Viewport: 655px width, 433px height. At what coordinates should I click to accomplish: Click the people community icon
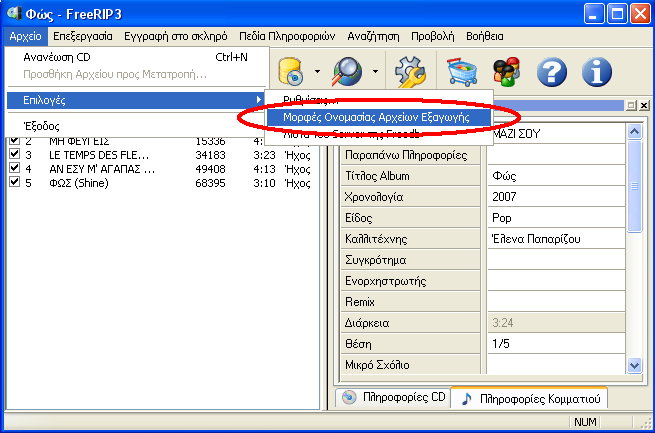pos(507,72)
